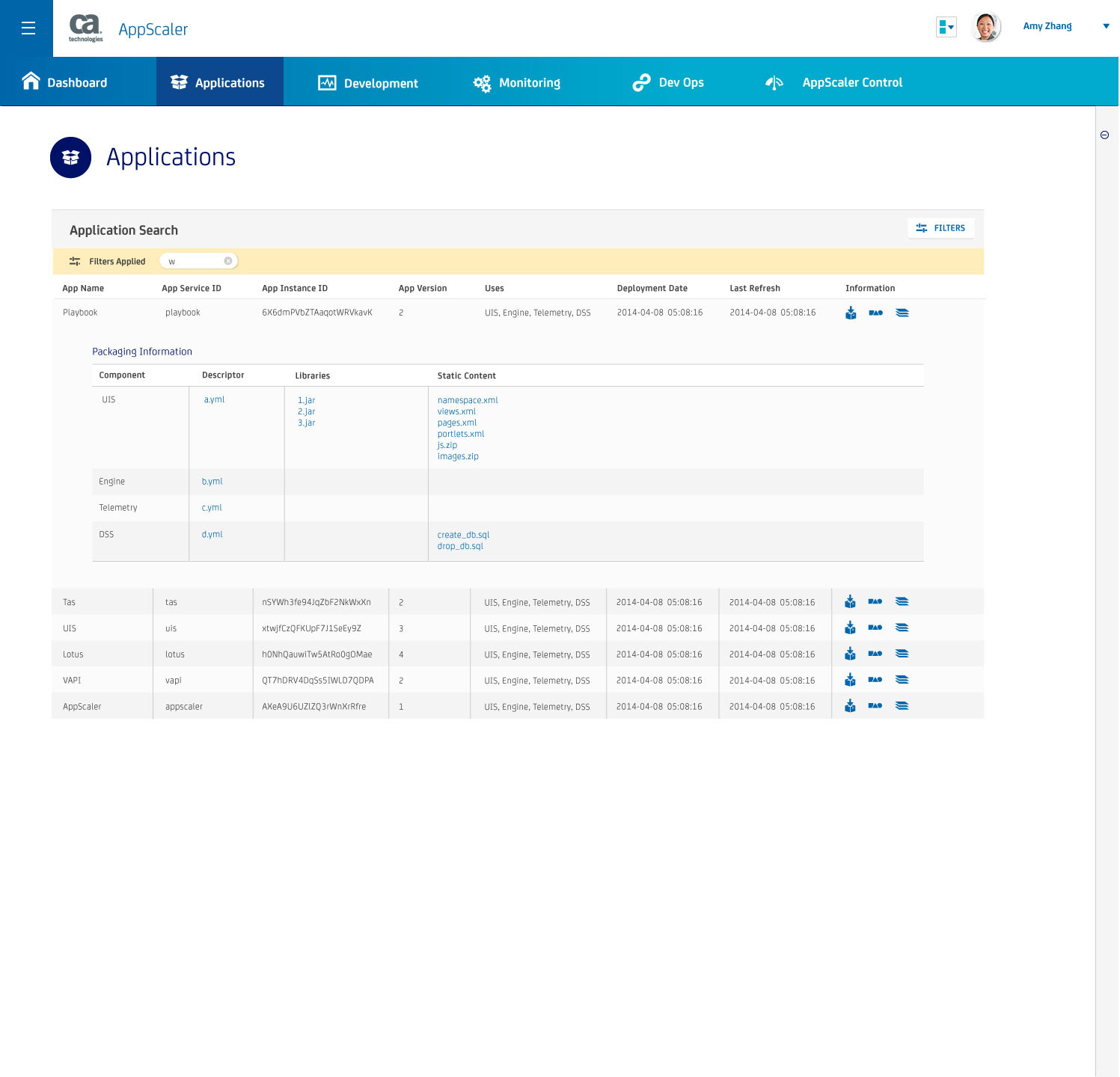Open the 2.jar library link
This screenshot has width=1120, height=1077.
306,411
